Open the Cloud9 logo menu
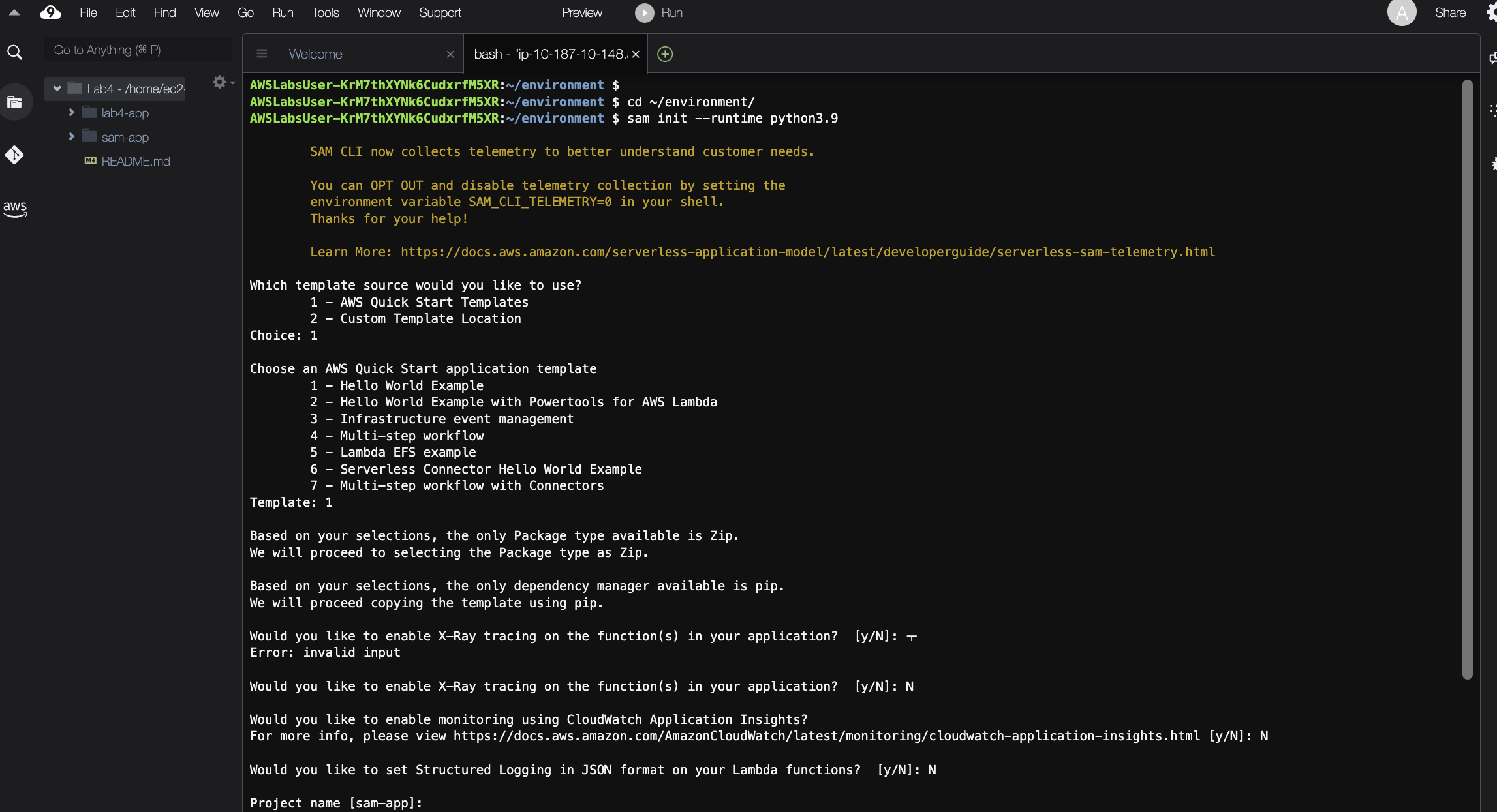 point(50,12)
